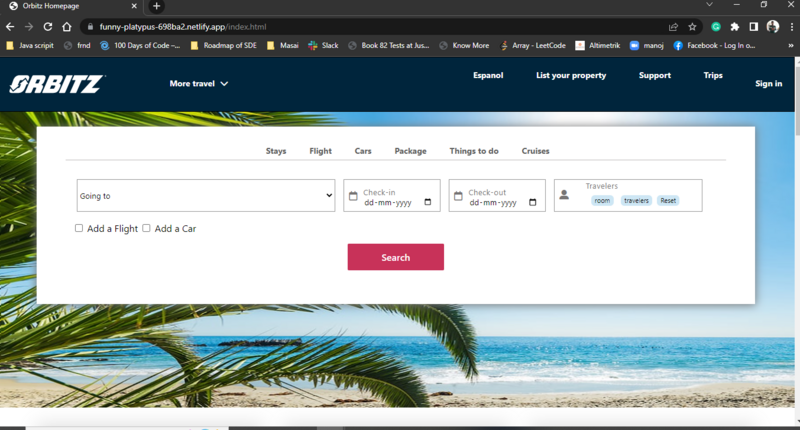800x430 pixels.
Task: Click the room button under Travelers
Action: click(602, 200)
